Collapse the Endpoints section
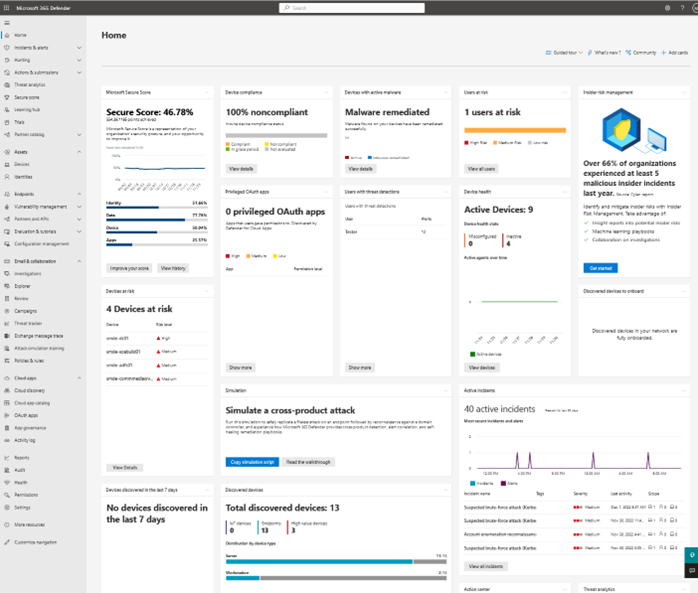The width and height of the screenshot is (698, 593). click(79, 194)
